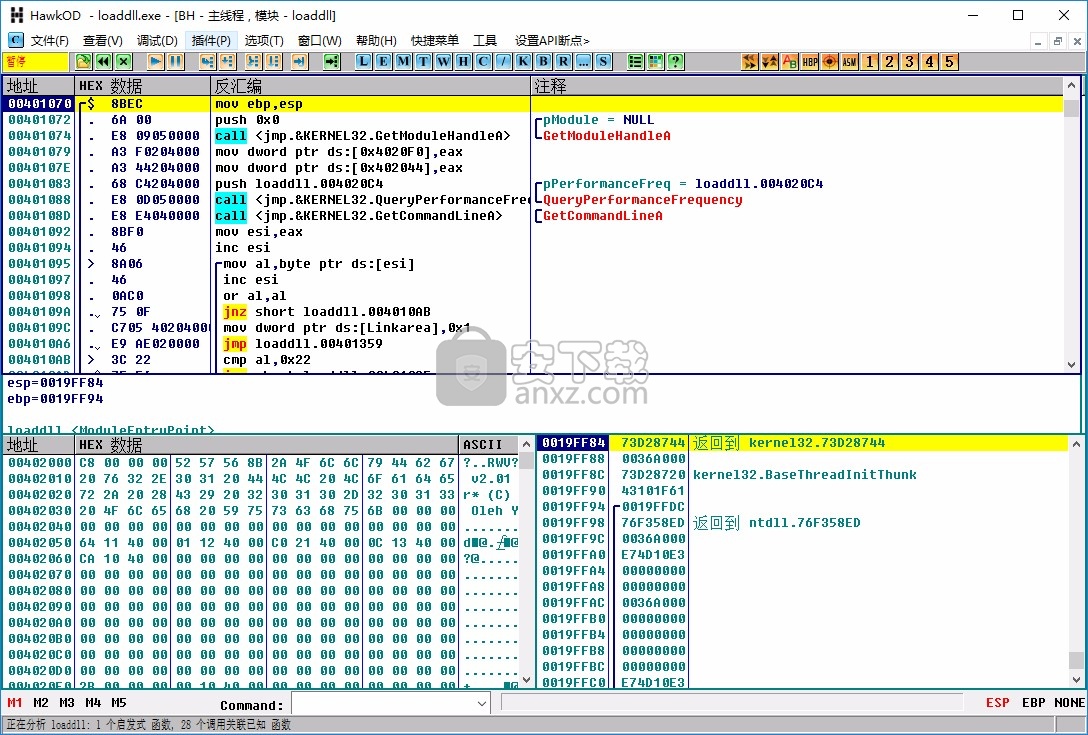This screenshot has height=735, width=1088.
Task: Open the 窗口(W) menu
Action: [x=320, y=40]
